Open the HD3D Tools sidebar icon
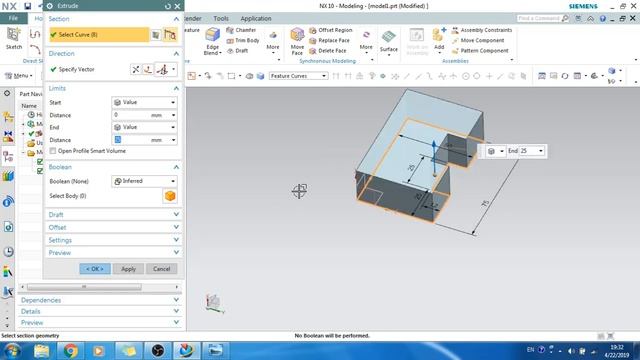This screenshot has width=640, height=360. click(x=8, y=202)
